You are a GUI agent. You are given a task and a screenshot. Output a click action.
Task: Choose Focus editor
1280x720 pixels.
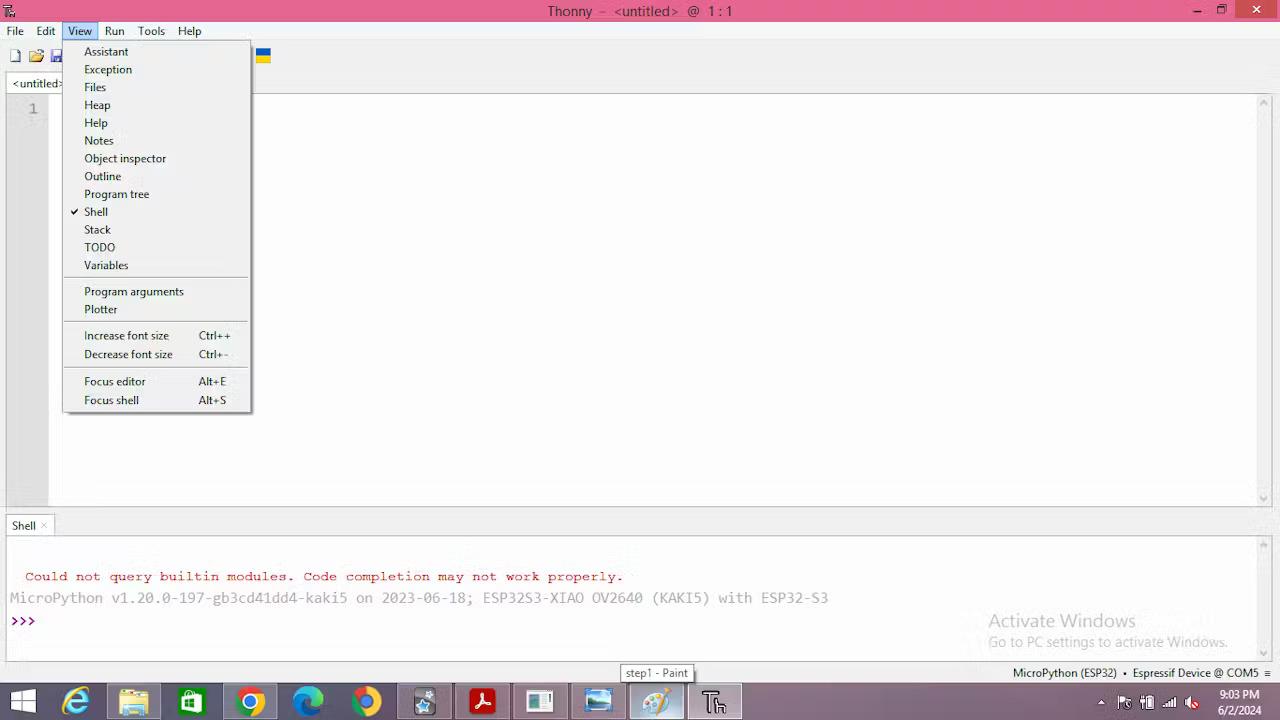pyautogui.click(x=157, y=381)
